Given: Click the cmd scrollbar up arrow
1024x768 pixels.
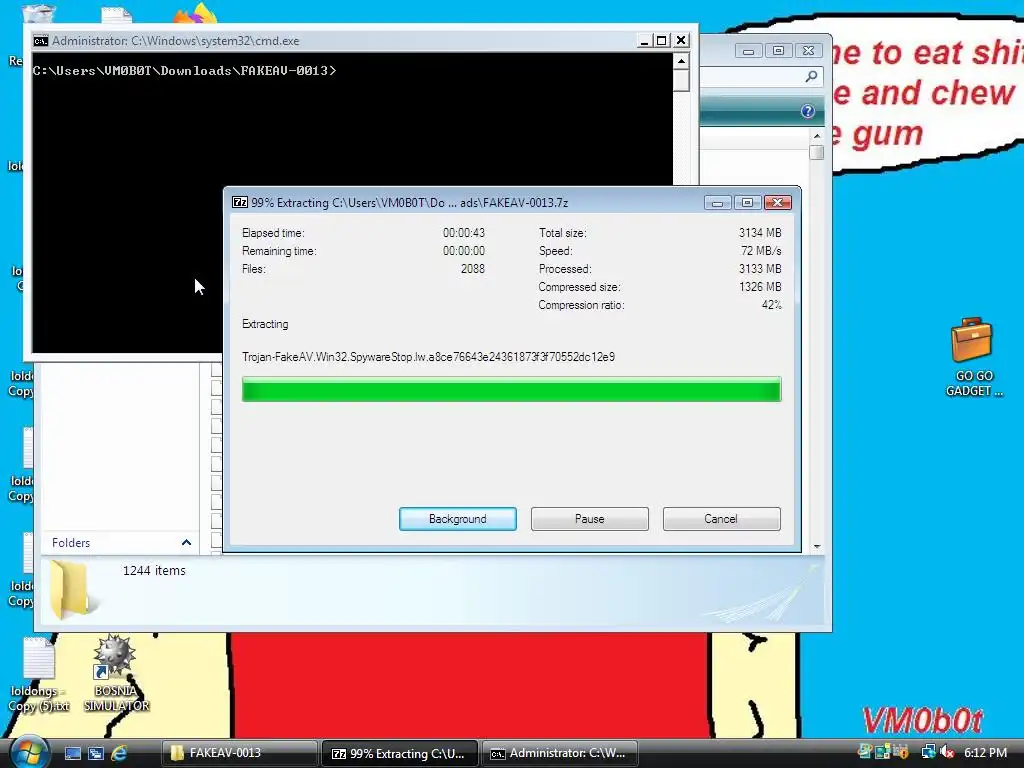Looking at the screenshot, I should click(x=681, y=61).
